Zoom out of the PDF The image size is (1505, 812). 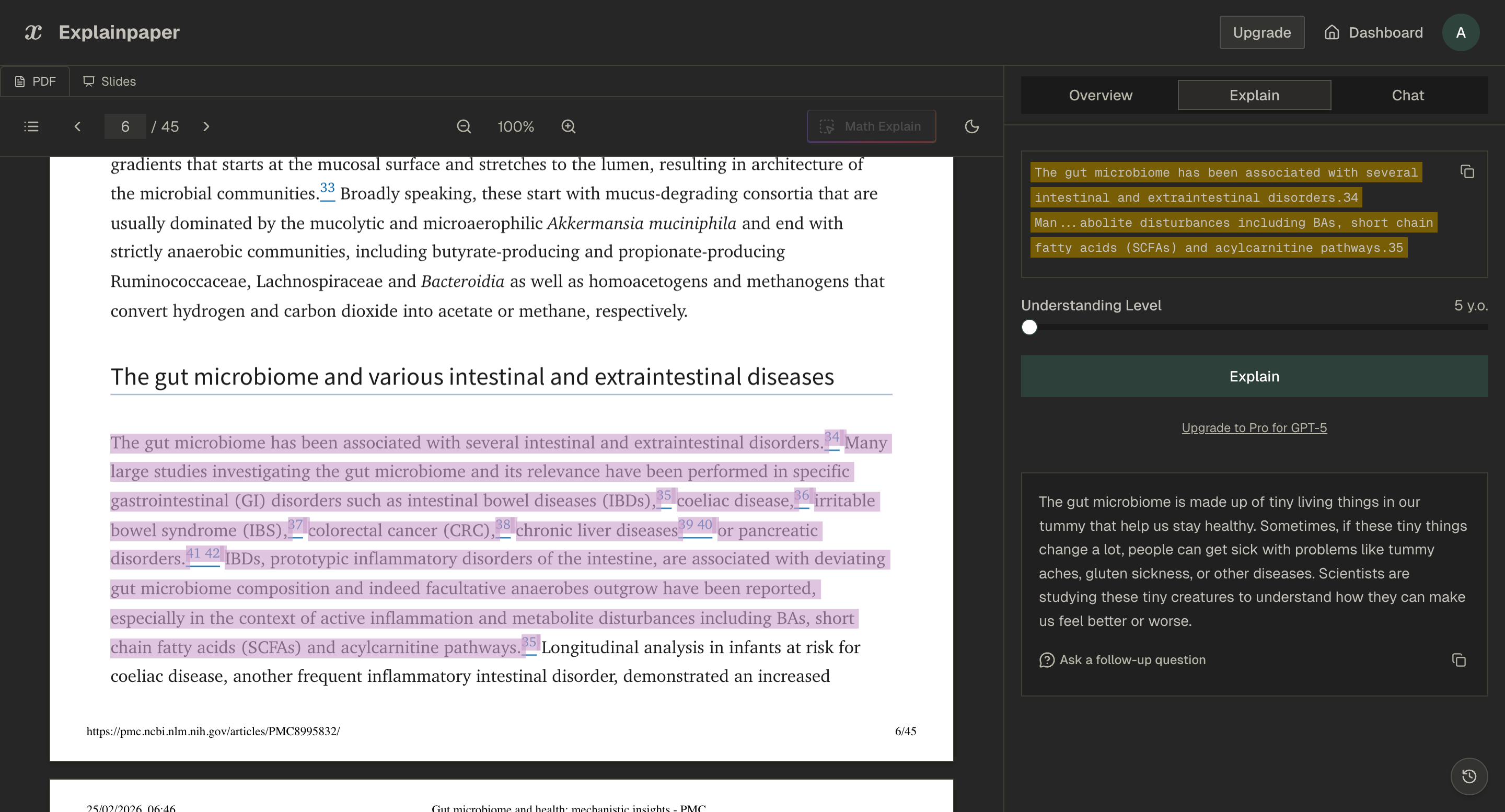coord(464,126)
